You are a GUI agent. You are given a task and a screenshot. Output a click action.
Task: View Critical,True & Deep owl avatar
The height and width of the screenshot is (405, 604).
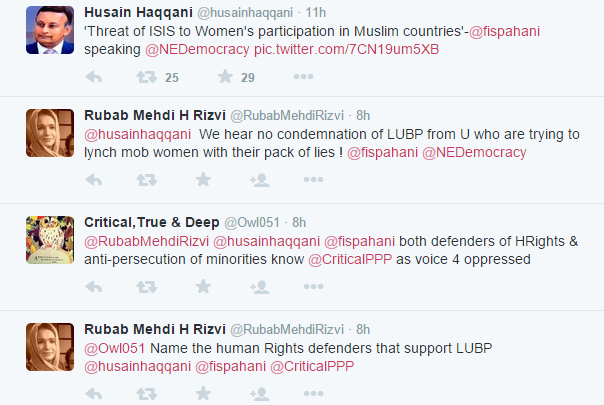pyautogui.click(x=50, y=240)
